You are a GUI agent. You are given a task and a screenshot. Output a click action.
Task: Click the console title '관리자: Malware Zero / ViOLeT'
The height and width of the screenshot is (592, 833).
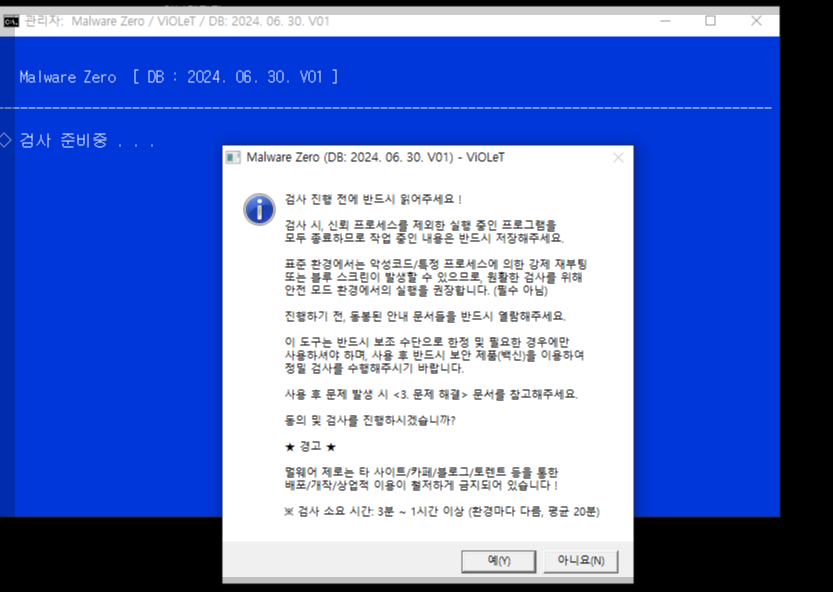click(x=177, y=21)
